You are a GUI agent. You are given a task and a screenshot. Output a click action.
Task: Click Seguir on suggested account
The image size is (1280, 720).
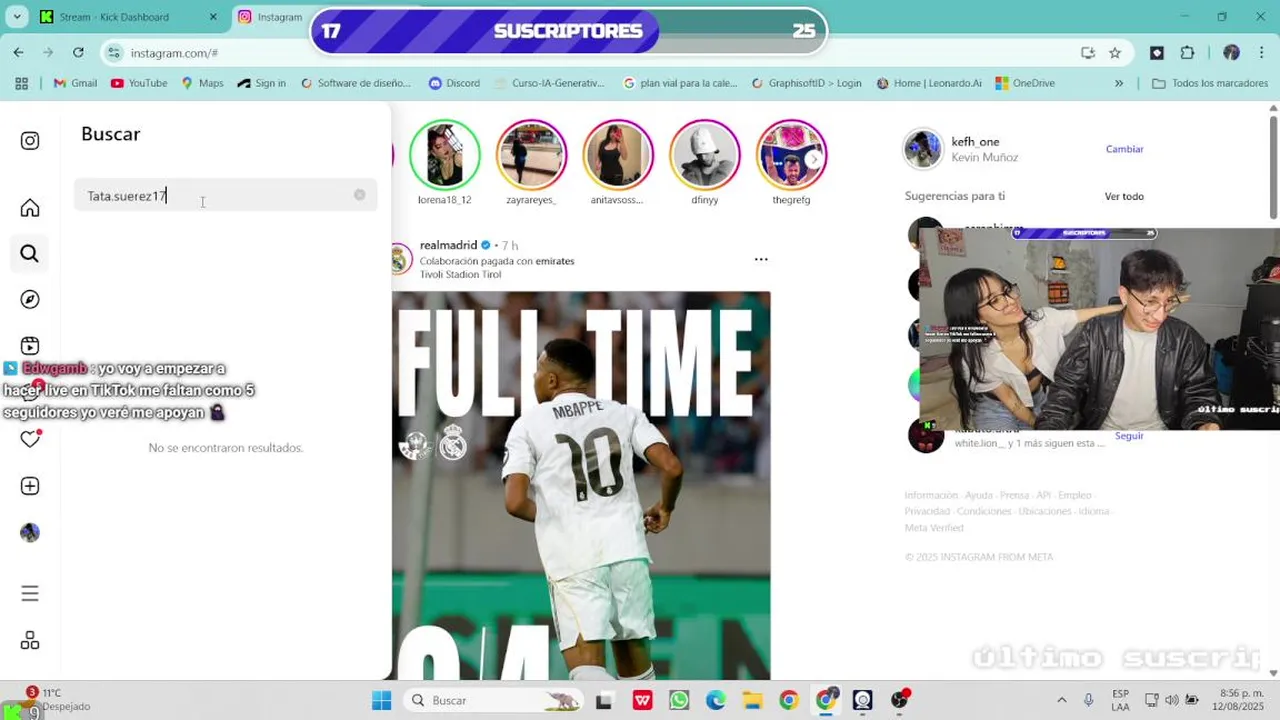pyautogui.click(x=1129, y=436)
